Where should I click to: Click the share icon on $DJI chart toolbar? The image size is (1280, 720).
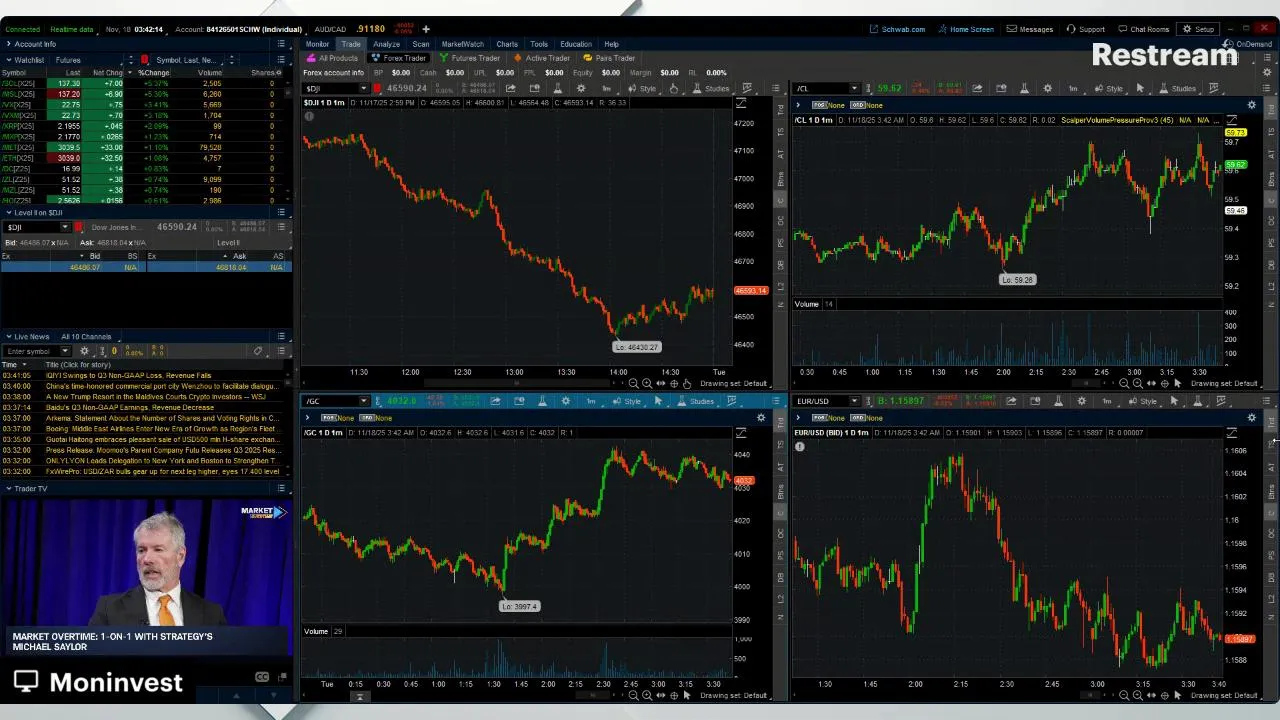(510, 88)
